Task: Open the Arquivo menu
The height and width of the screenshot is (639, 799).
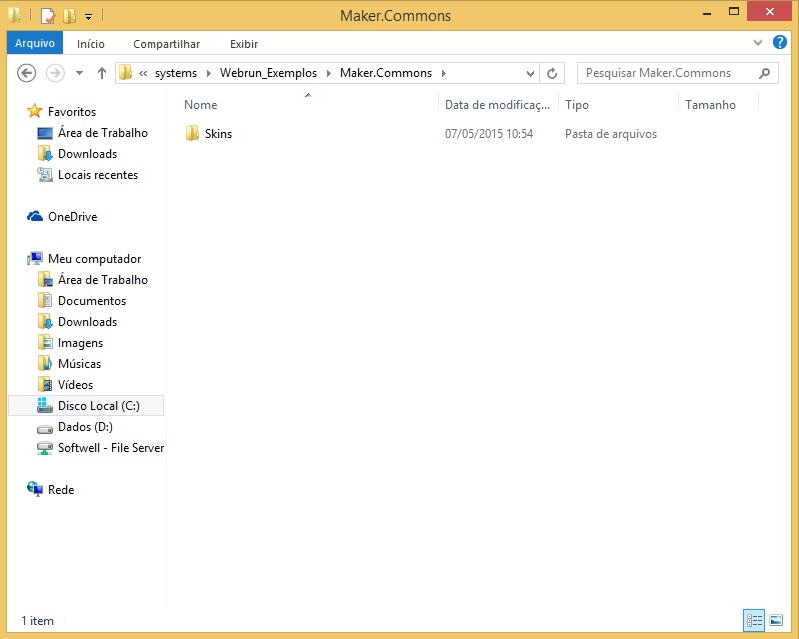Action: (34, 44)
